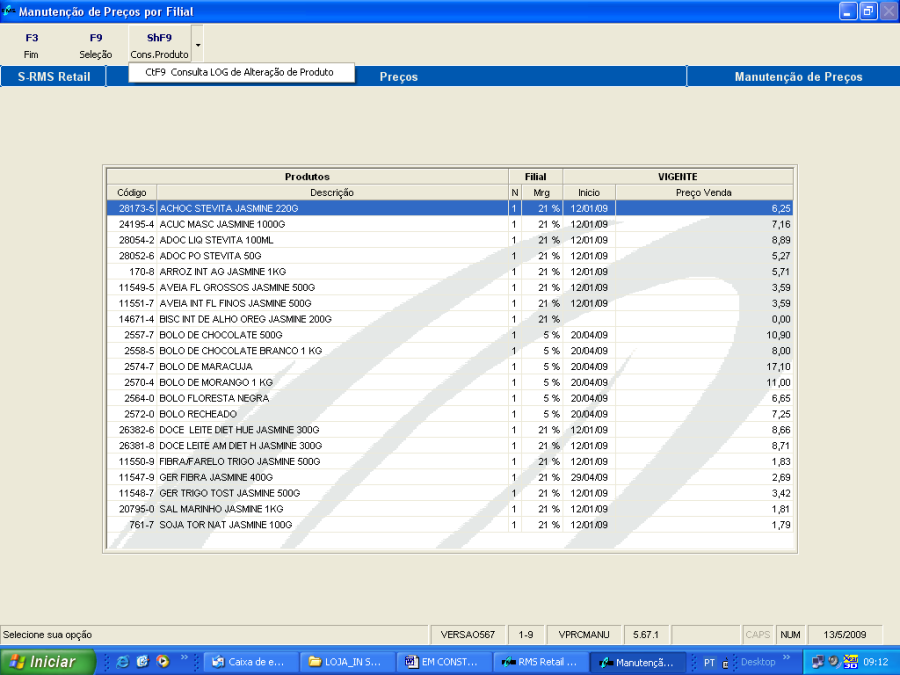Screen dimensions: 900x675
Task: Open the mail icon in quick launch
Action: (x=143, y=662)
